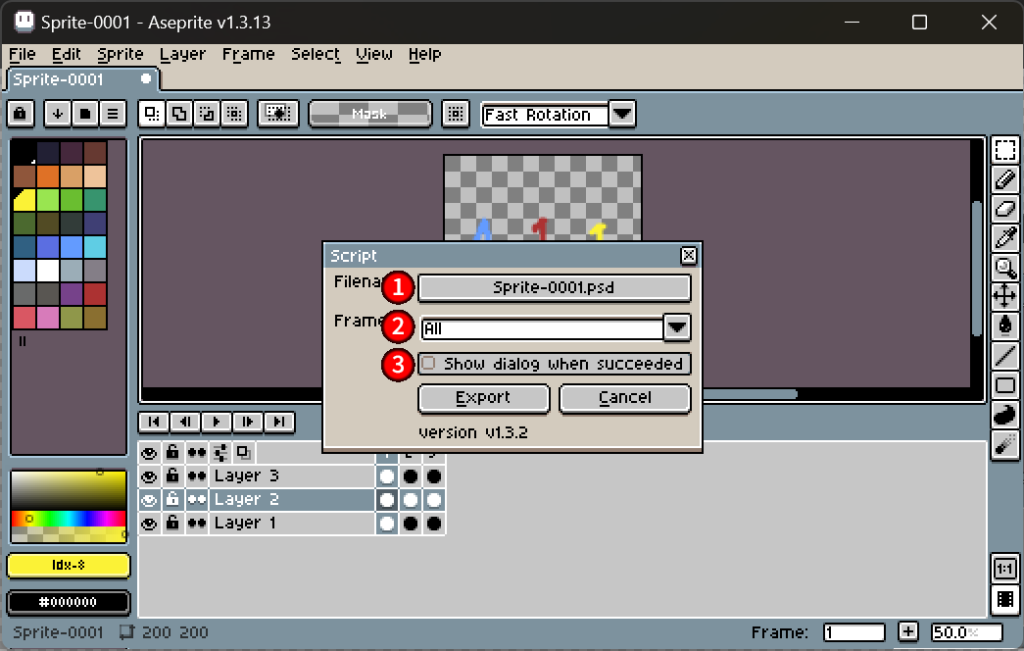
Task: Toggle lock on Layer 3
Action: tap(172, 475)
